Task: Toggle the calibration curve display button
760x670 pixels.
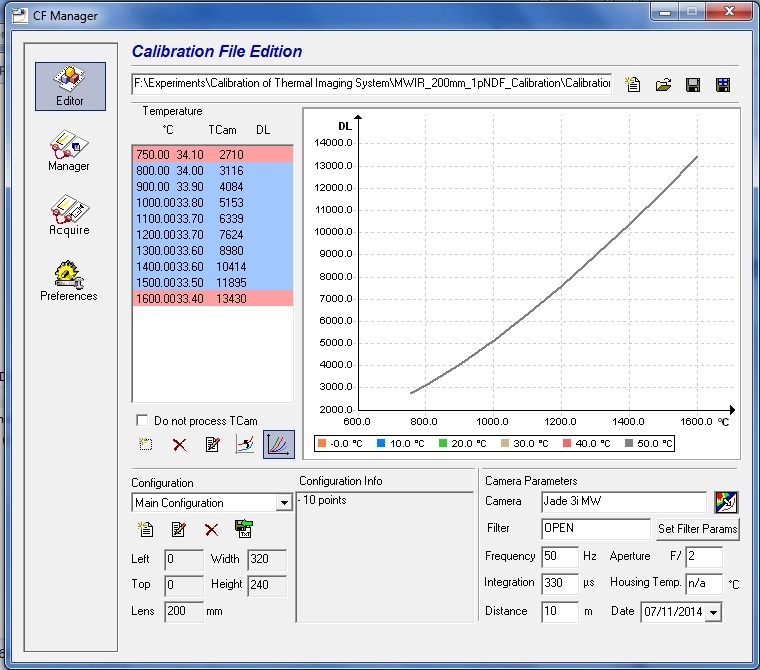Action: 278,444
